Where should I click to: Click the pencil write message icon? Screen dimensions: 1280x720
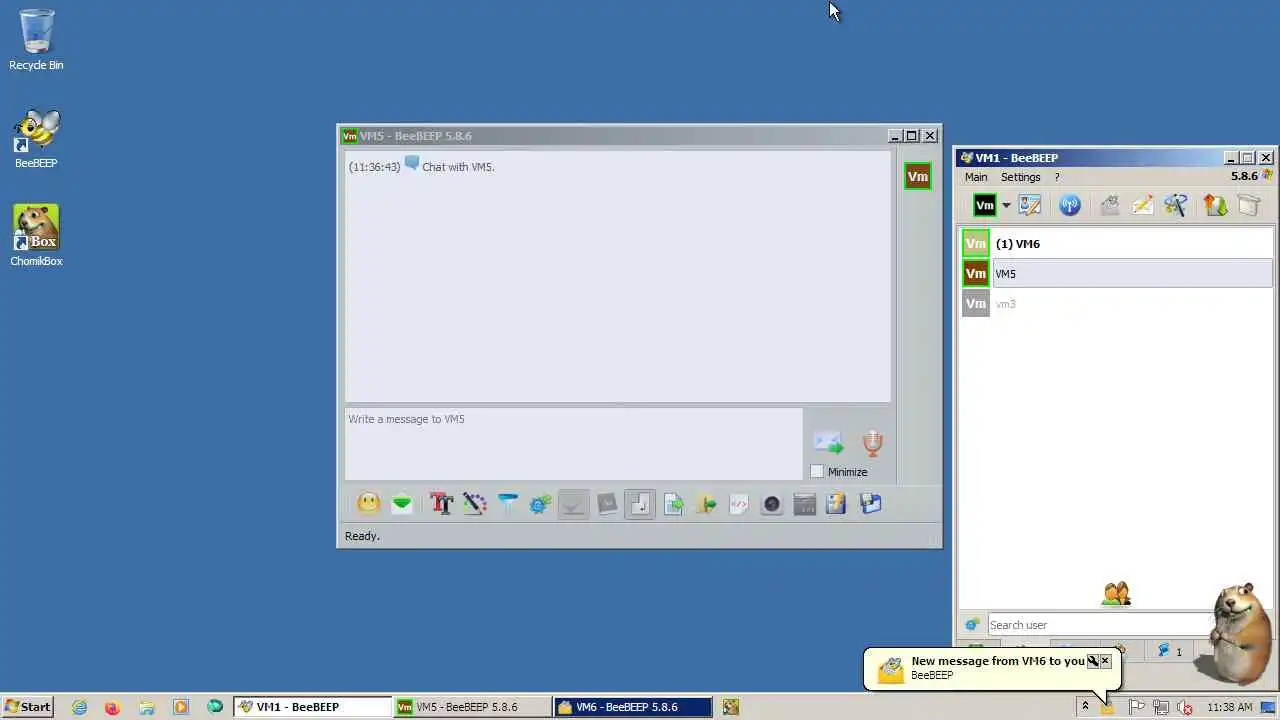[1143, 205]
